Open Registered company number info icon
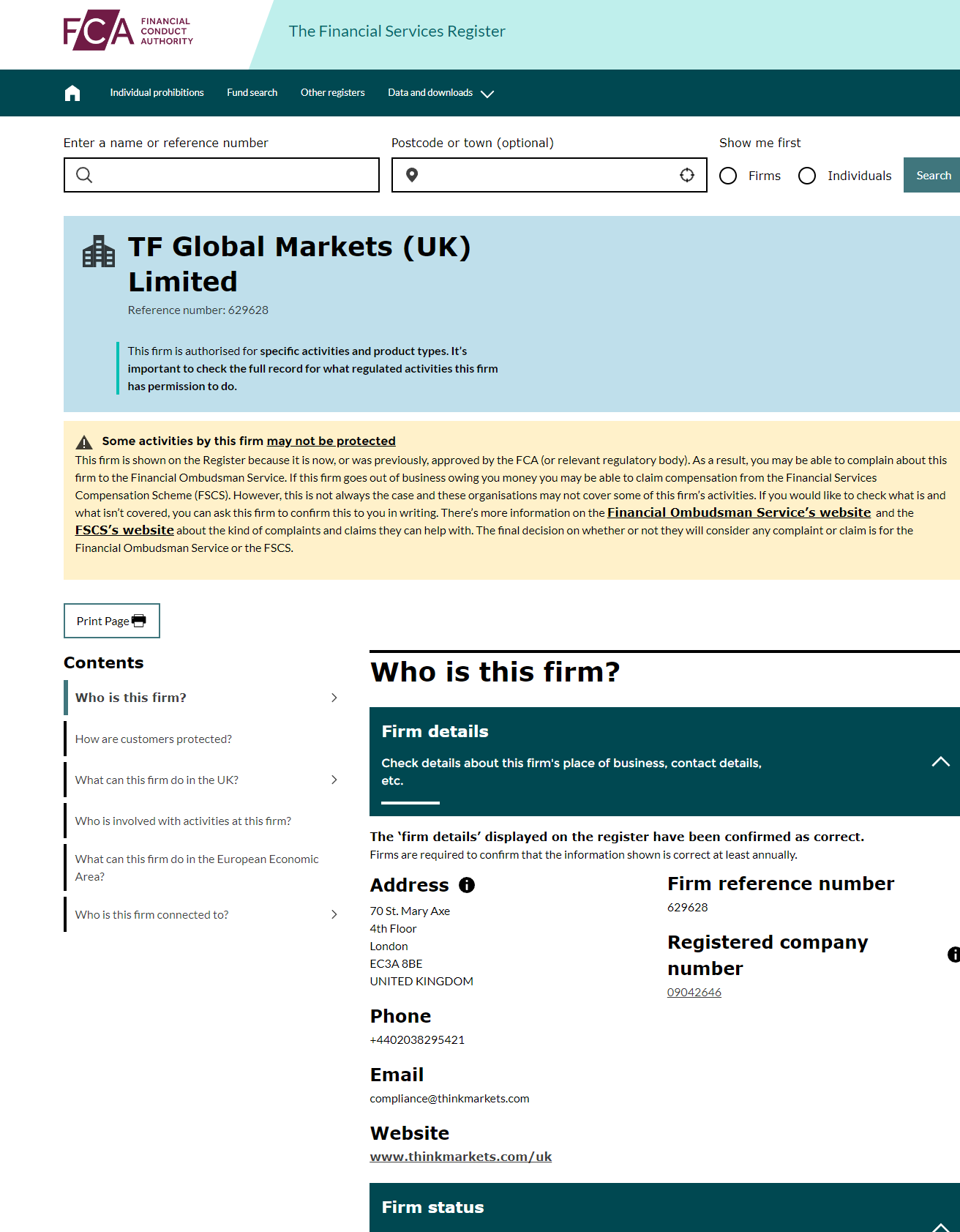This screenshot has width=960, height=1232. pyautogui.click(x=954, y=955)
